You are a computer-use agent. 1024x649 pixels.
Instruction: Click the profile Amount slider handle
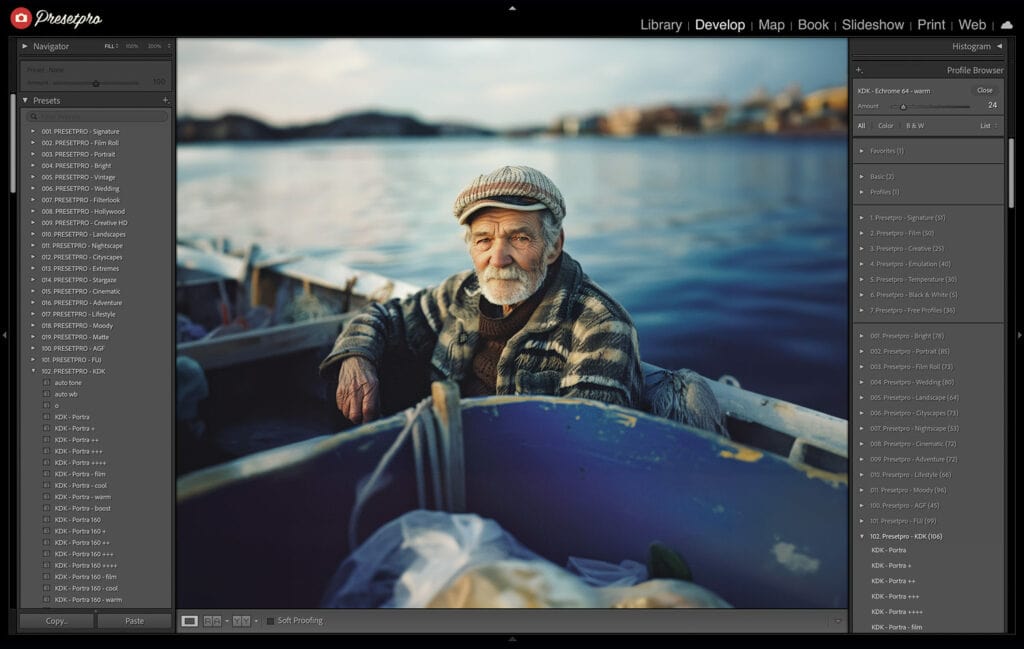pos(903,106)
